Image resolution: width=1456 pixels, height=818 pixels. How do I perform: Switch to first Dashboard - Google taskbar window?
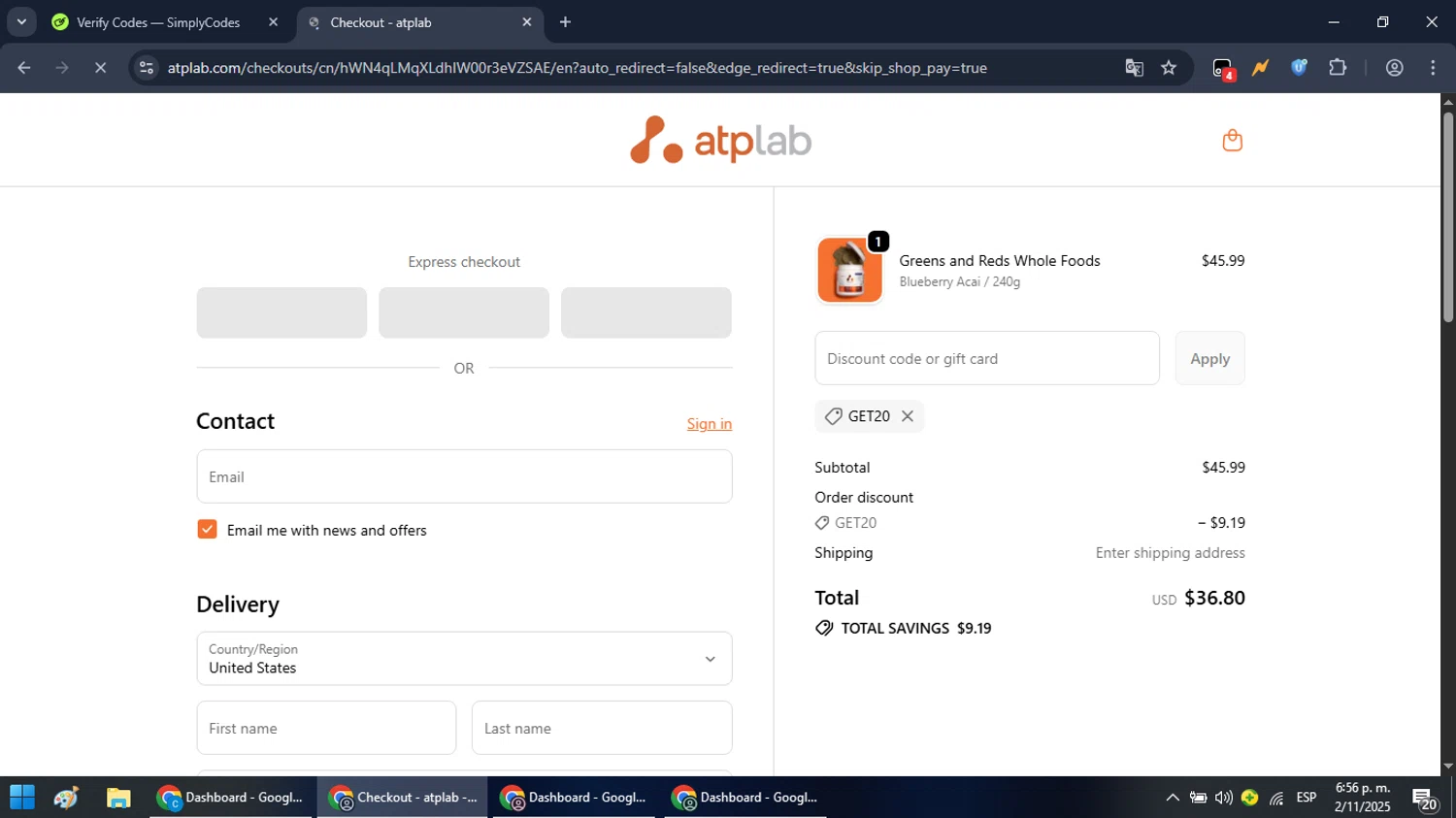coord(231,798)
